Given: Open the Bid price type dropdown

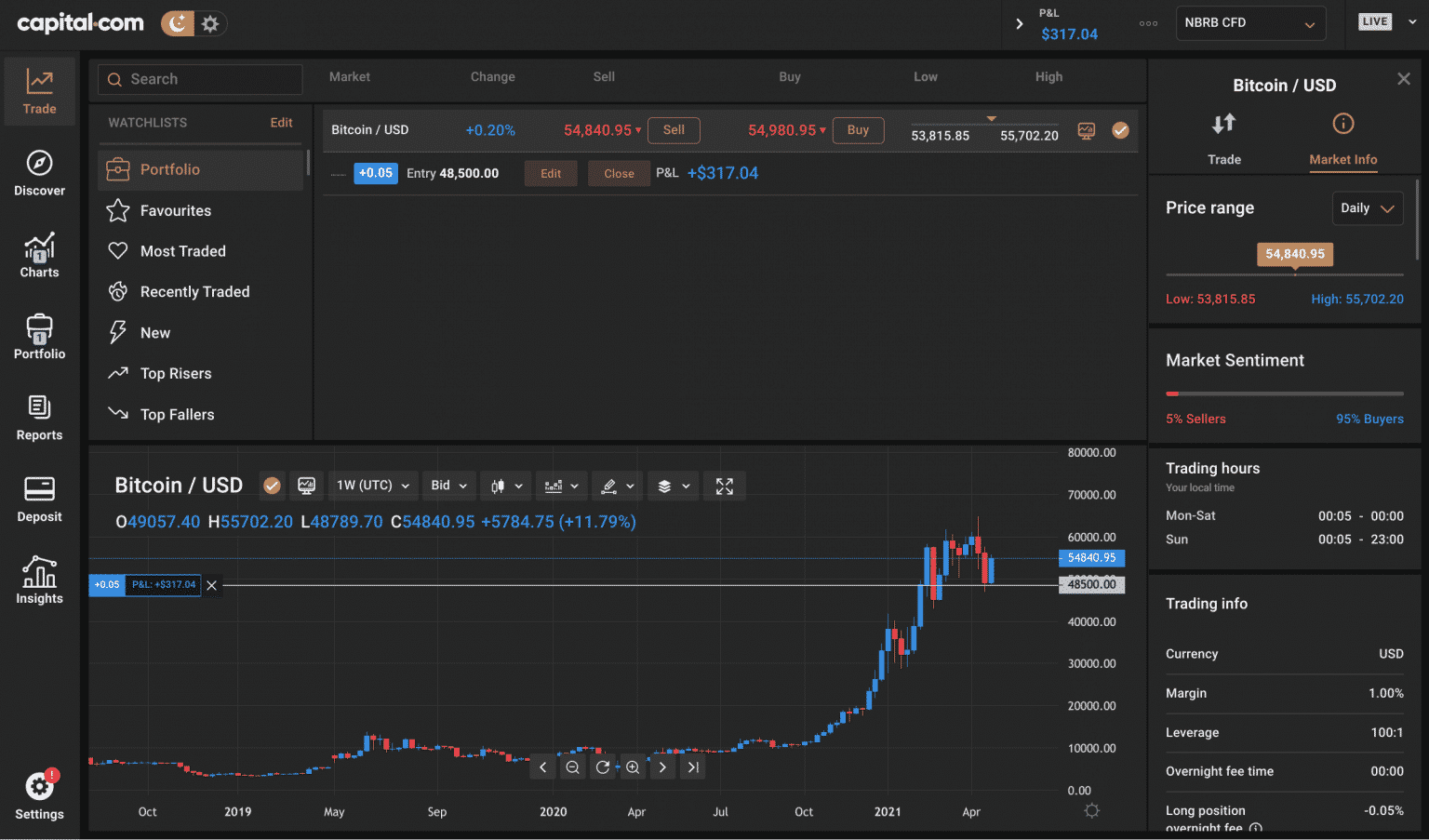Looking at the screenshot, I should tap(449, 486).
